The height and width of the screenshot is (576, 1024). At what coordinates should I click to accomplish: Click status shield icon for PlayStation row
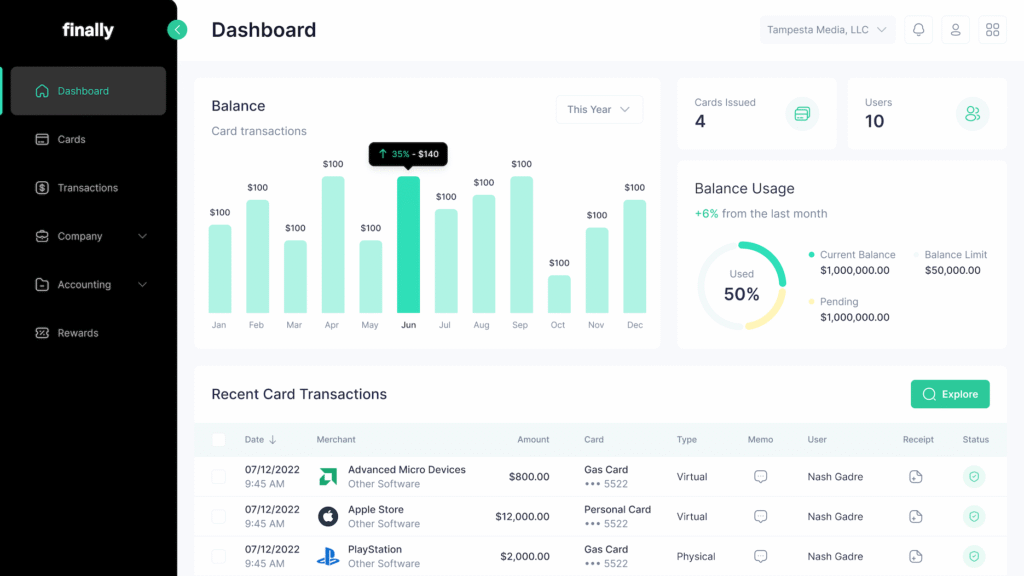(x=973, y=556)
